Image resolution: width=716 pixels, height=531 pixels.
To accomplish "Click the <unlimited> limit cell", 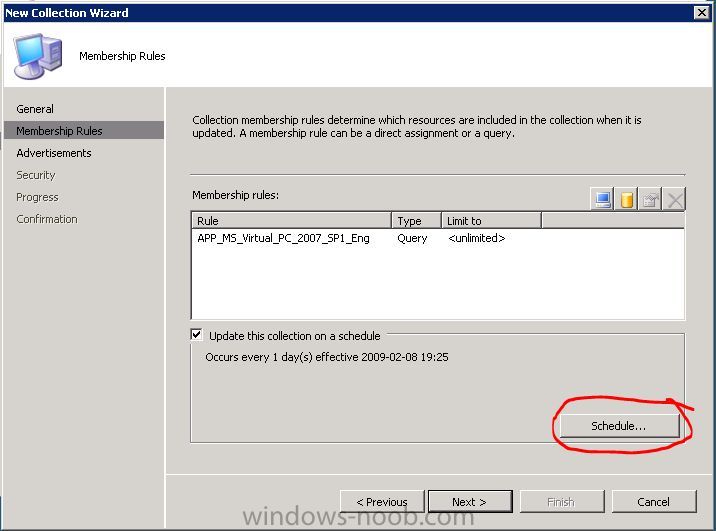I will tap(477, 238).
